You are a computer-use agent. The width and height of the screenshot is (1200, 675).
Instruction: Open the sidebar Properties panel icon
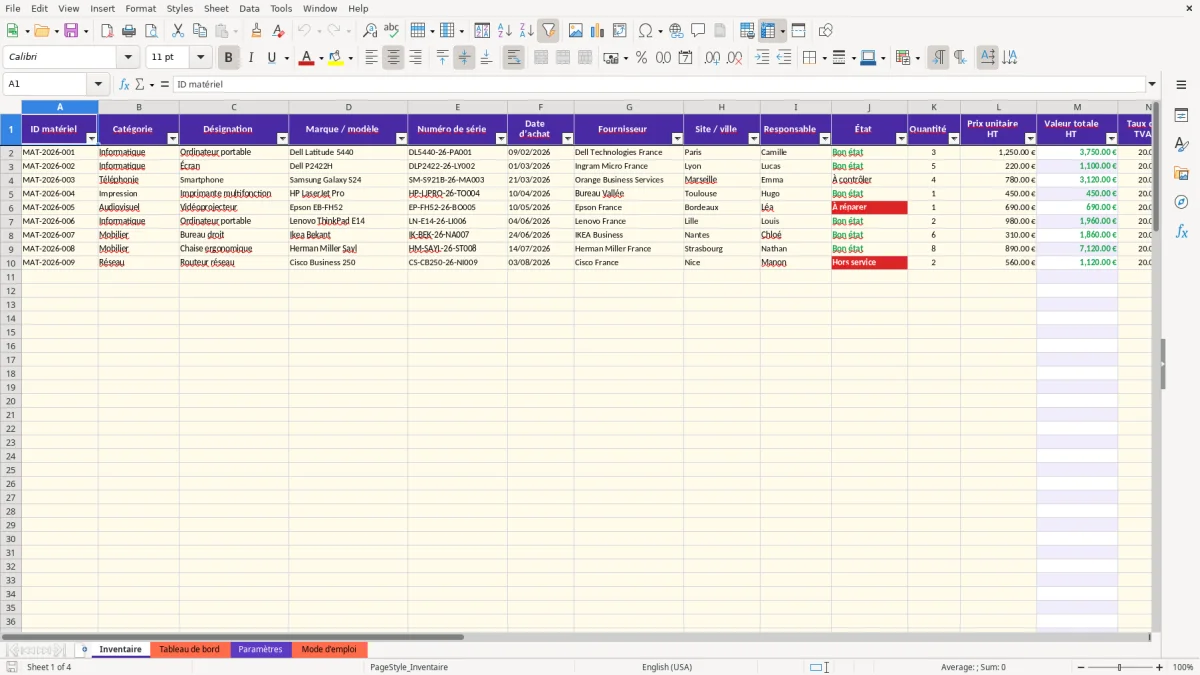click(x=1181, y=116)
